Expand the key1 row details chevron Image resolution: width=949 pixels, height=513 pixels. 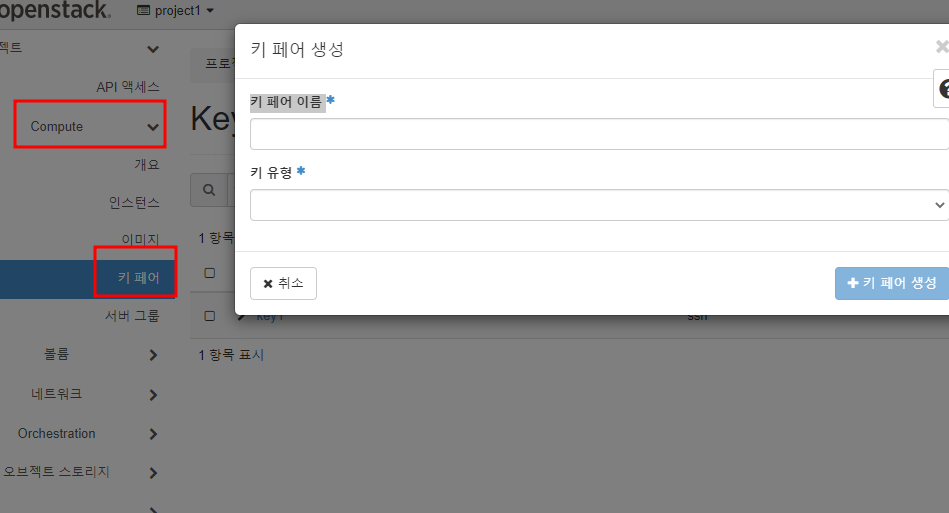241,317
